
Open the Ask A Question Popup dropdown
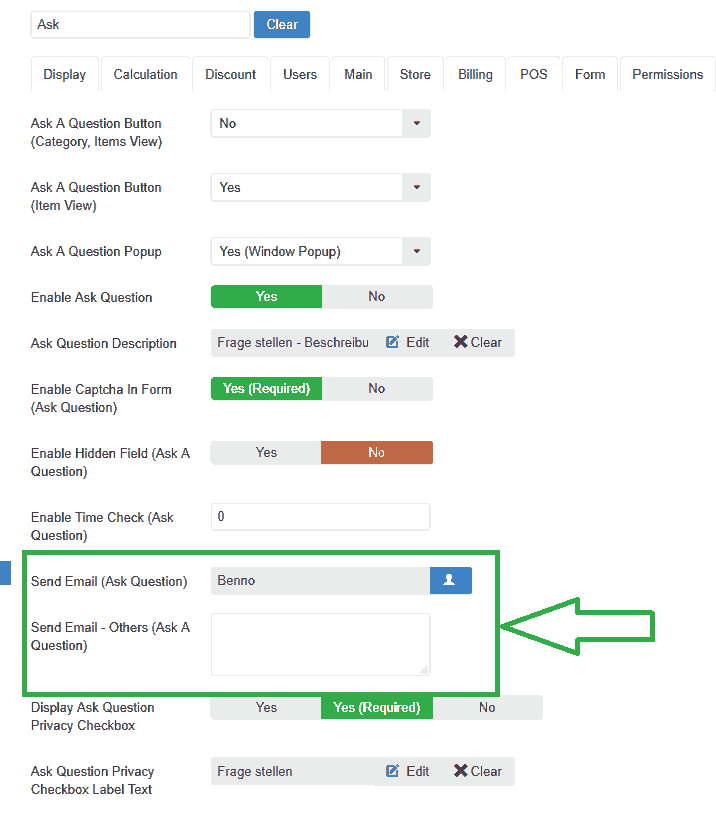pos(320,252)
